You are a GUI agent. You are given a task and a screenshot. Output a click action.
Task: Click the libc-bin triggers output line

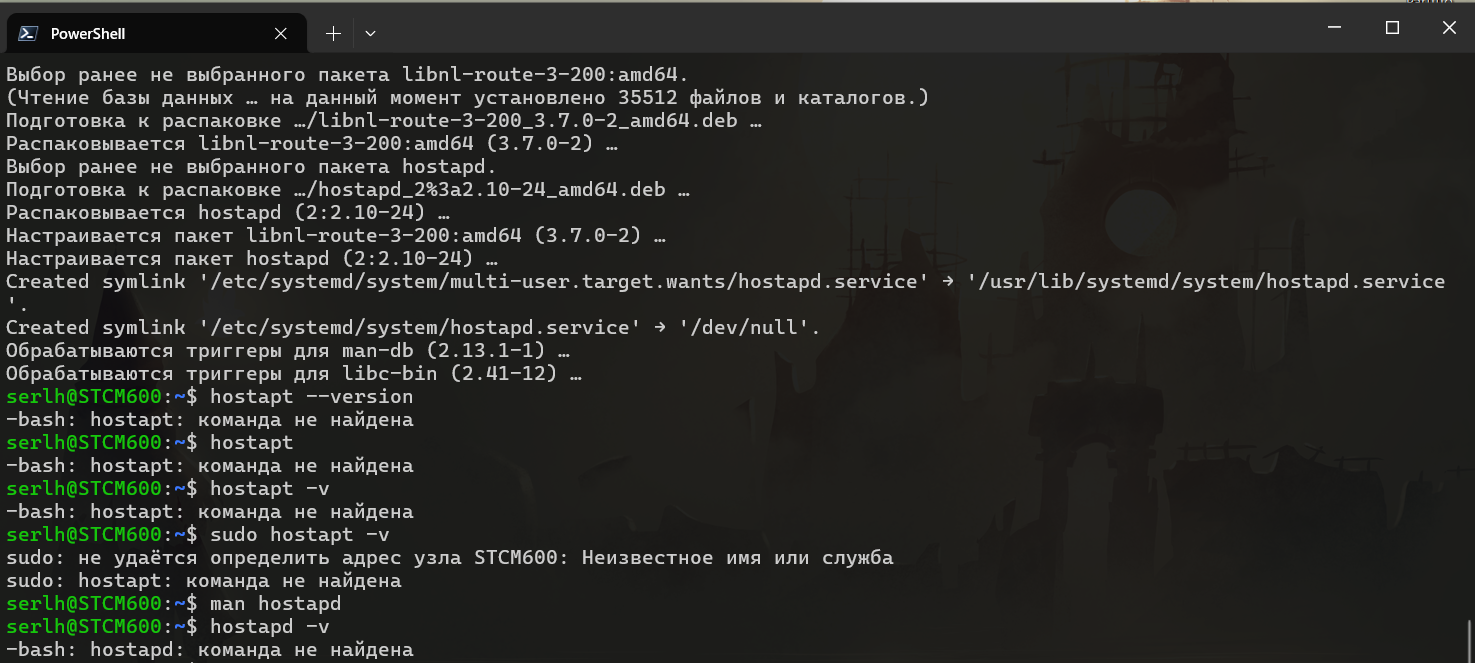click(x=294, y=374)
